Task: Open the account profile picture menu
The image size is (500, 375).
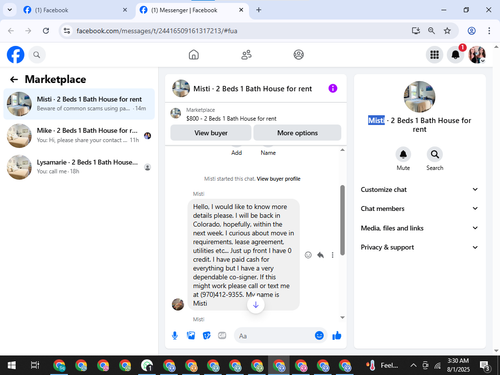Action: click(x=477, y=55)
